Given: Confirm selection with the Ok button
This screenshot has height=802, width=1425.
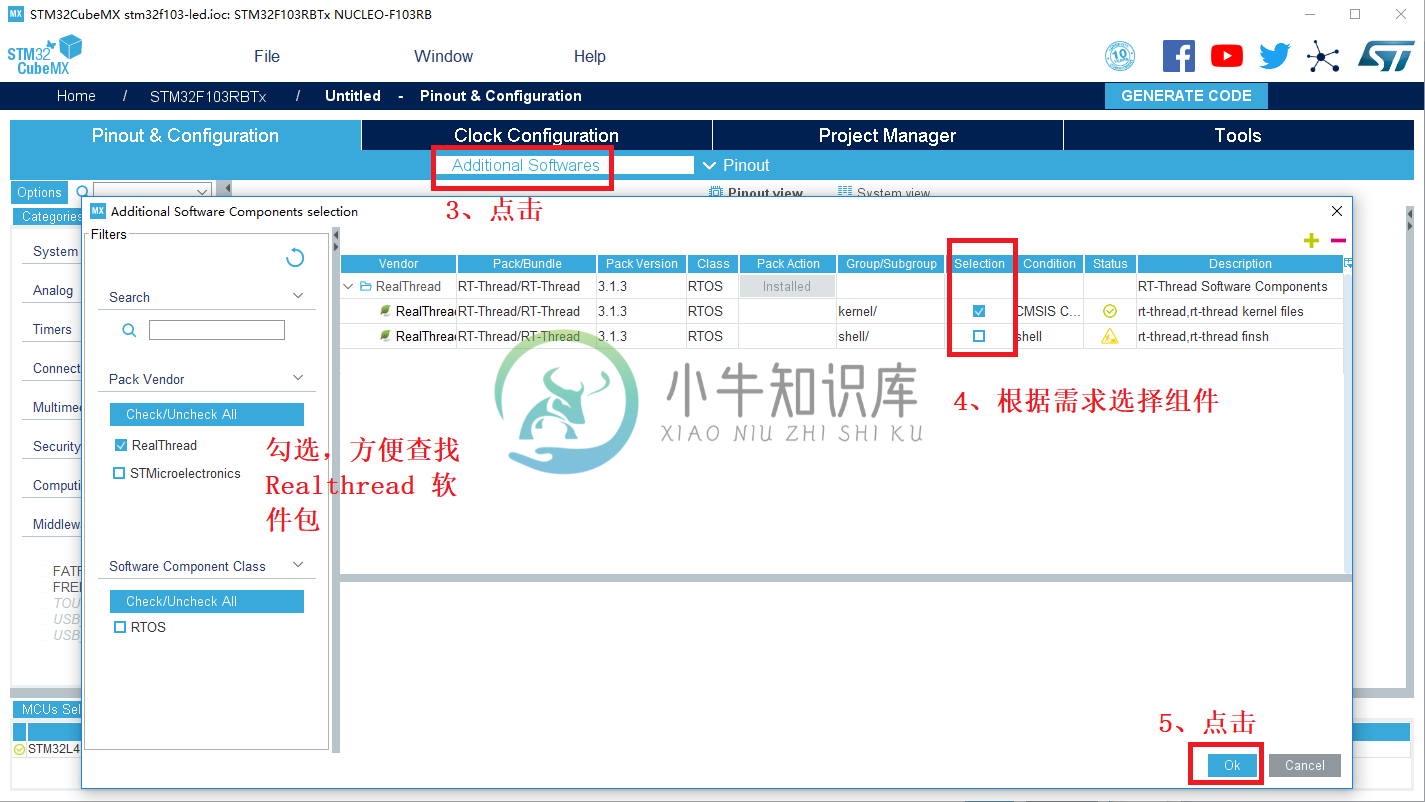Looking at the screenshot, I should [x=1232, y=765].
